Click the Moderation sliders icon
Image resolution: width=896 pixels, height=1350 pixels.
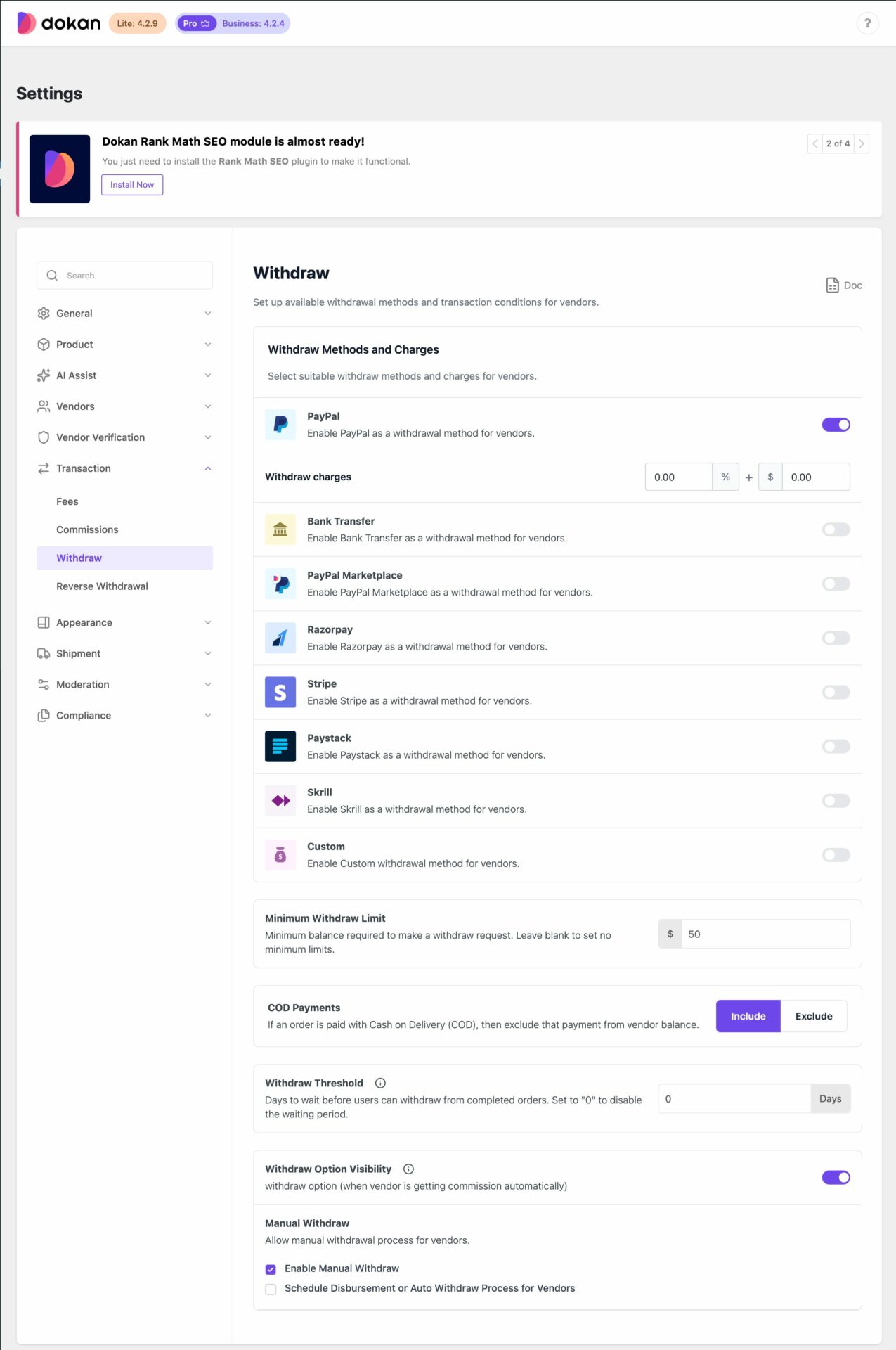click(x=44, y=684)
